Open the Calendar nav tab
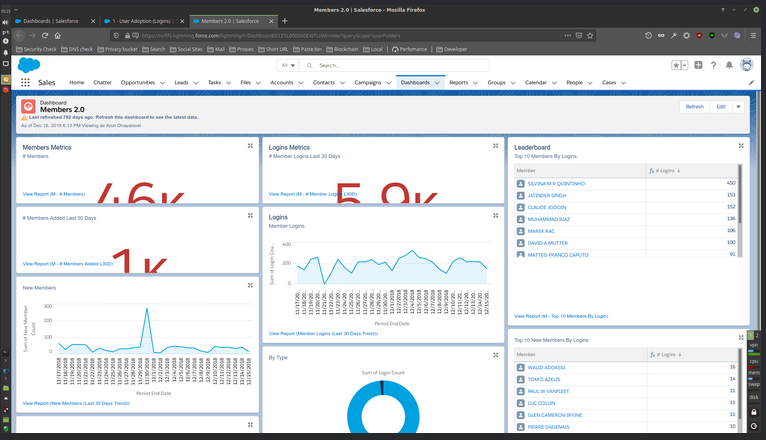 tap(535, 83)
